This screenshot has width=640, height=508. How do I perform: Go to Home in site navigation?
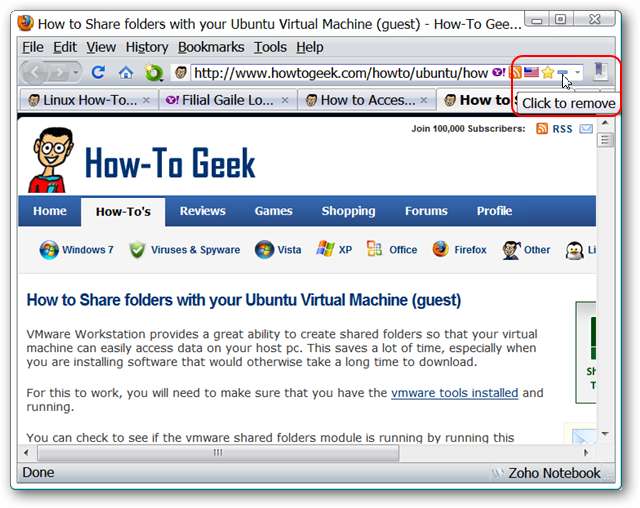pos(50,211)
